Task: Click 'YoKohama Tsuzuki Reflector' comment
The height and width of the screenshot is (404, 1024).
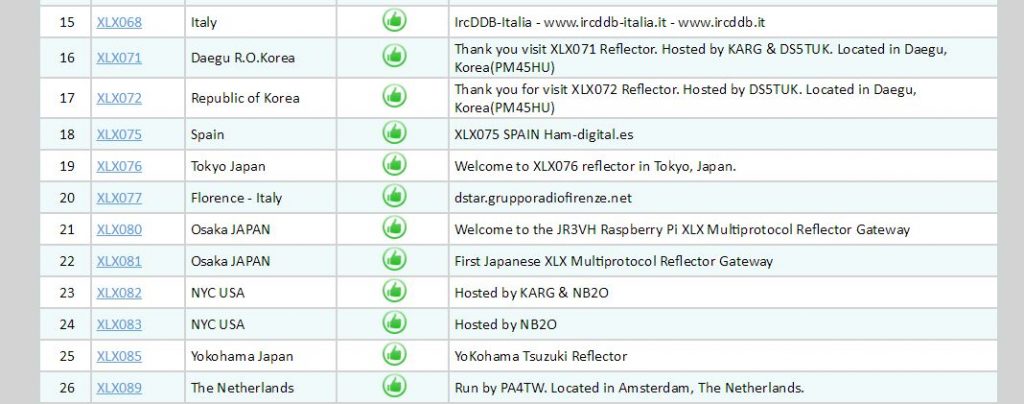Action: point(541,356)
